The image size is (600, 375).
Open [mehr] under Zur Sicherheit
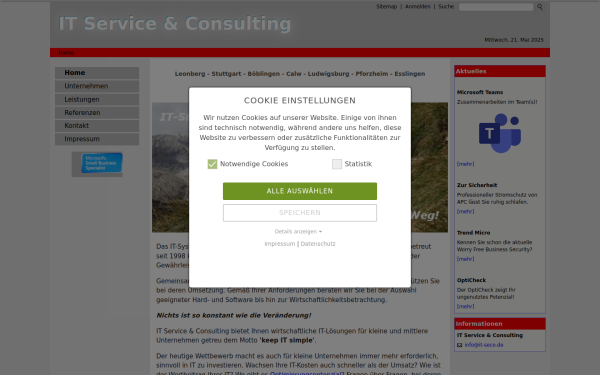(465, 211)
